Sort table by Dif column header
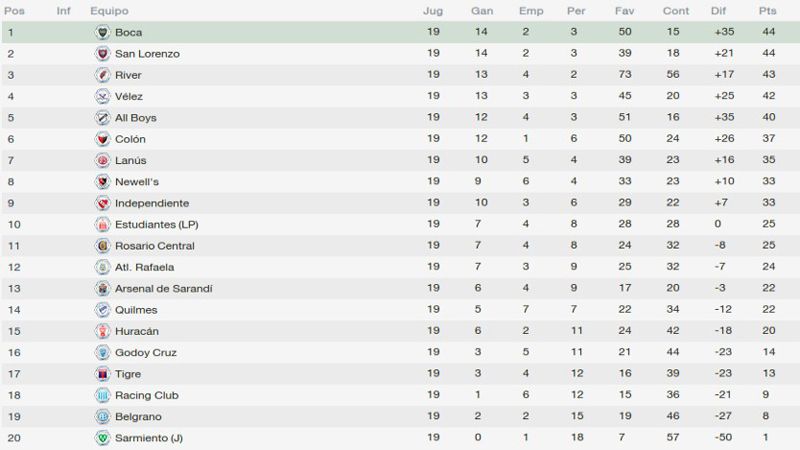 (718, 11)
